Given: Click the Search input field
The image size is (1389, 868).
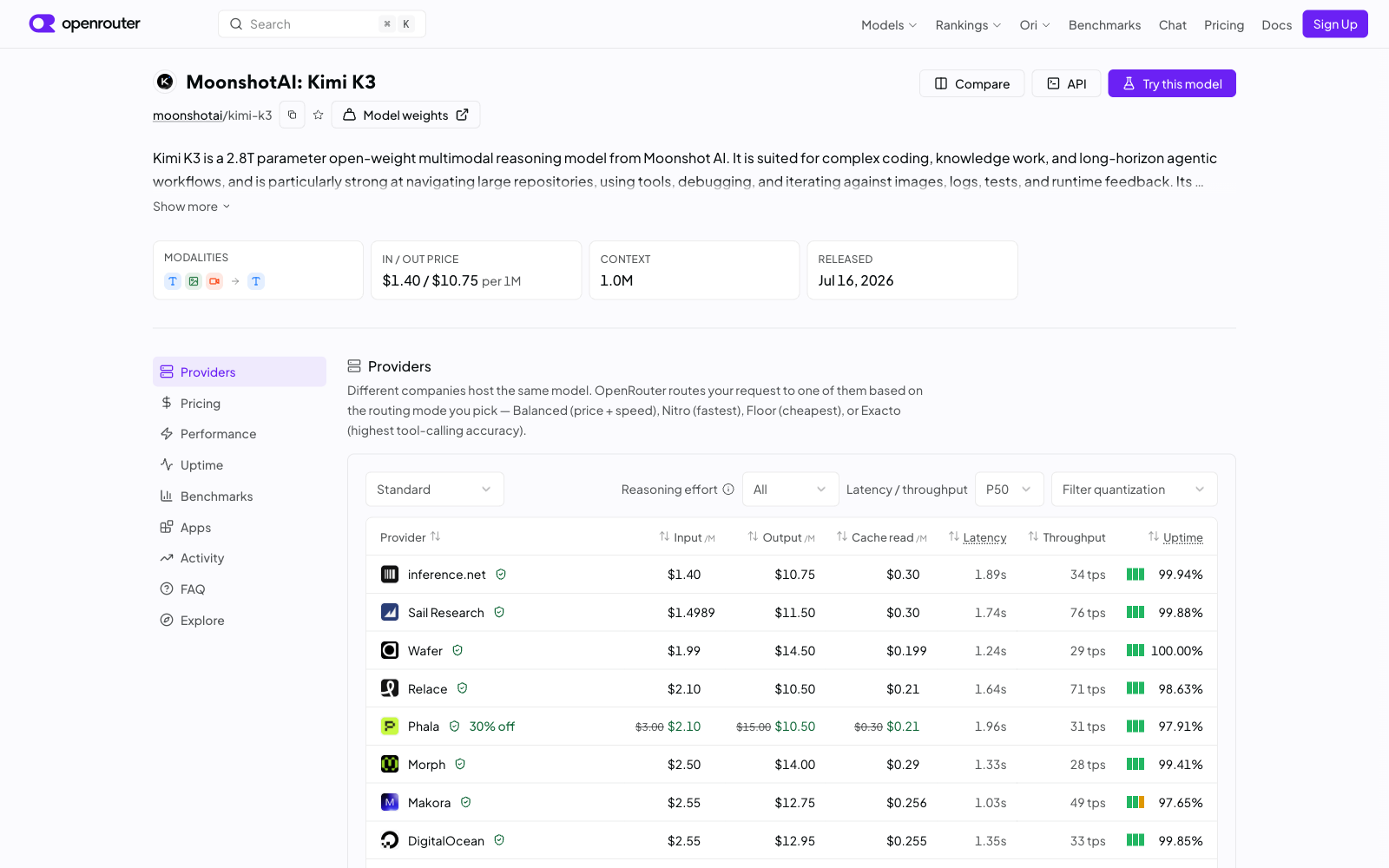Looking at the screenshot, I should point(322,24).
